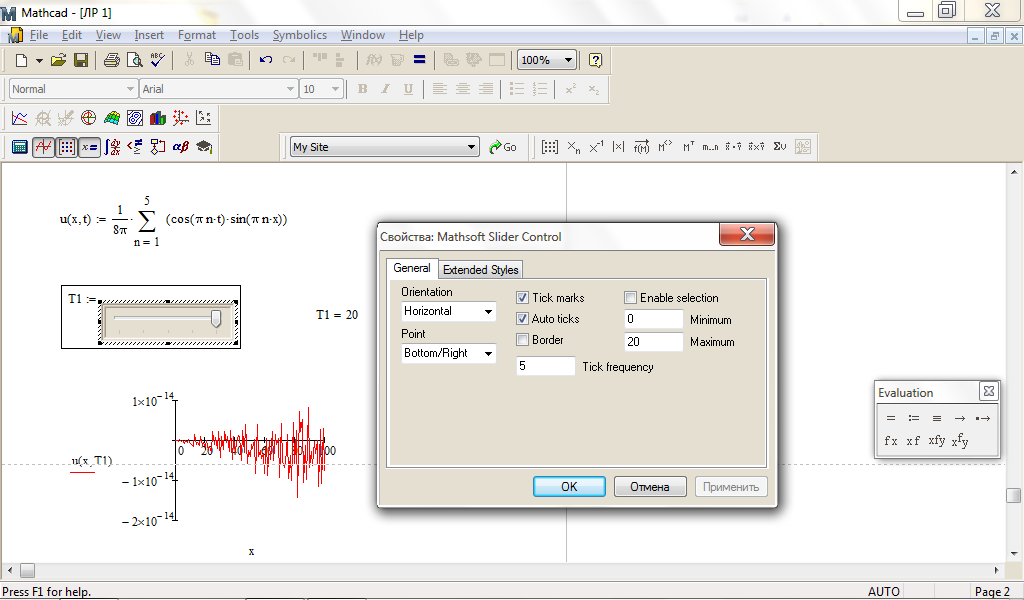Open the Calculus toolbar
The width and height of the screenshot is (1024, 600).
click(112, 147)
